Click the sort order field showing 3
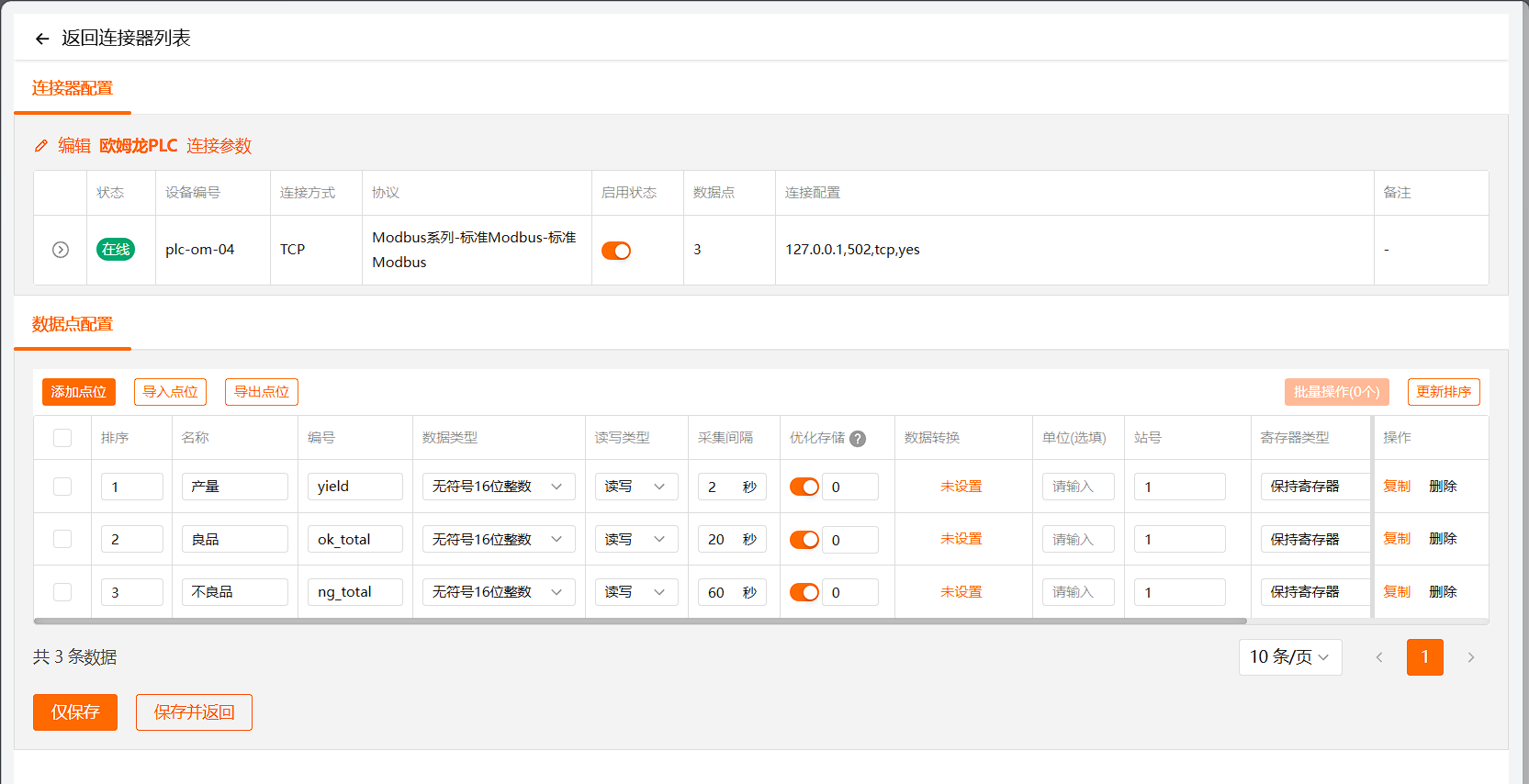 [x=132, y=592]
